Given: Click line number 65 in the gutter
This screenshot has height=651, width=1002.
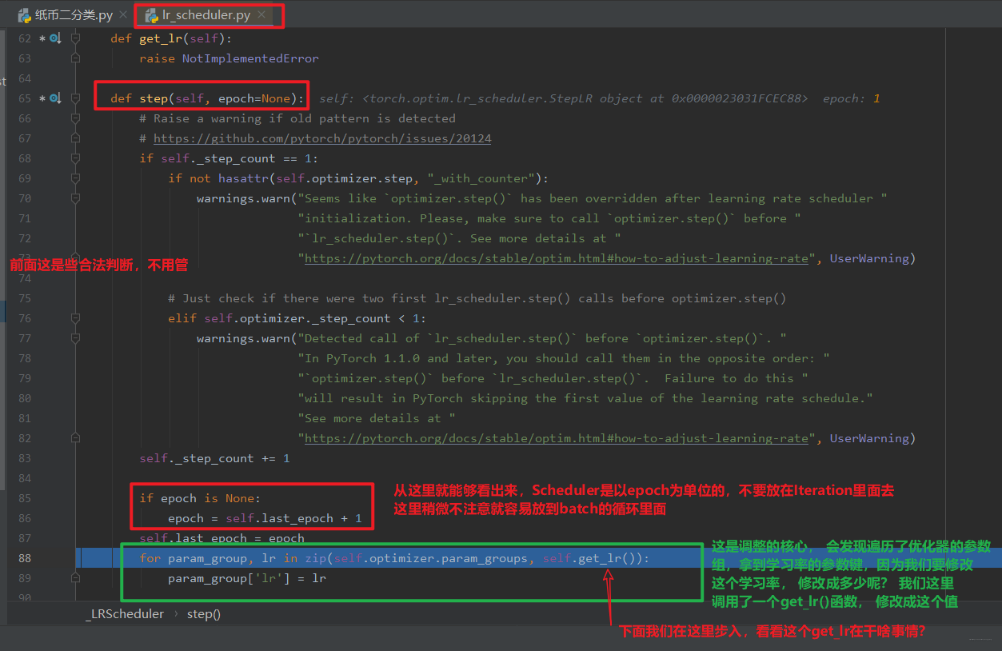Looking at the screenshot, I should pos(24,98).
